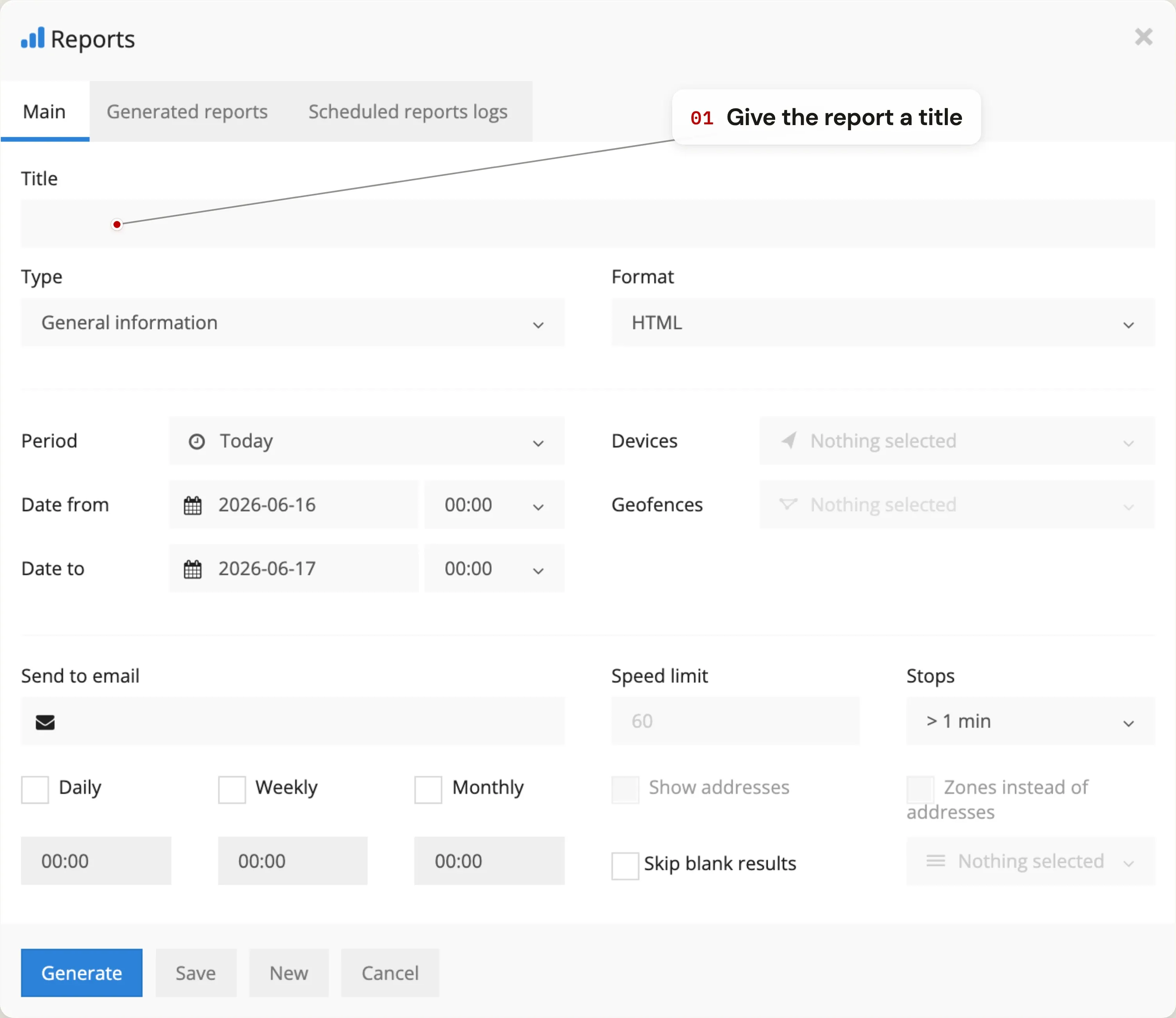The image size is (1176, 1018).
Task: Click the New button
Action: point(289,972)
